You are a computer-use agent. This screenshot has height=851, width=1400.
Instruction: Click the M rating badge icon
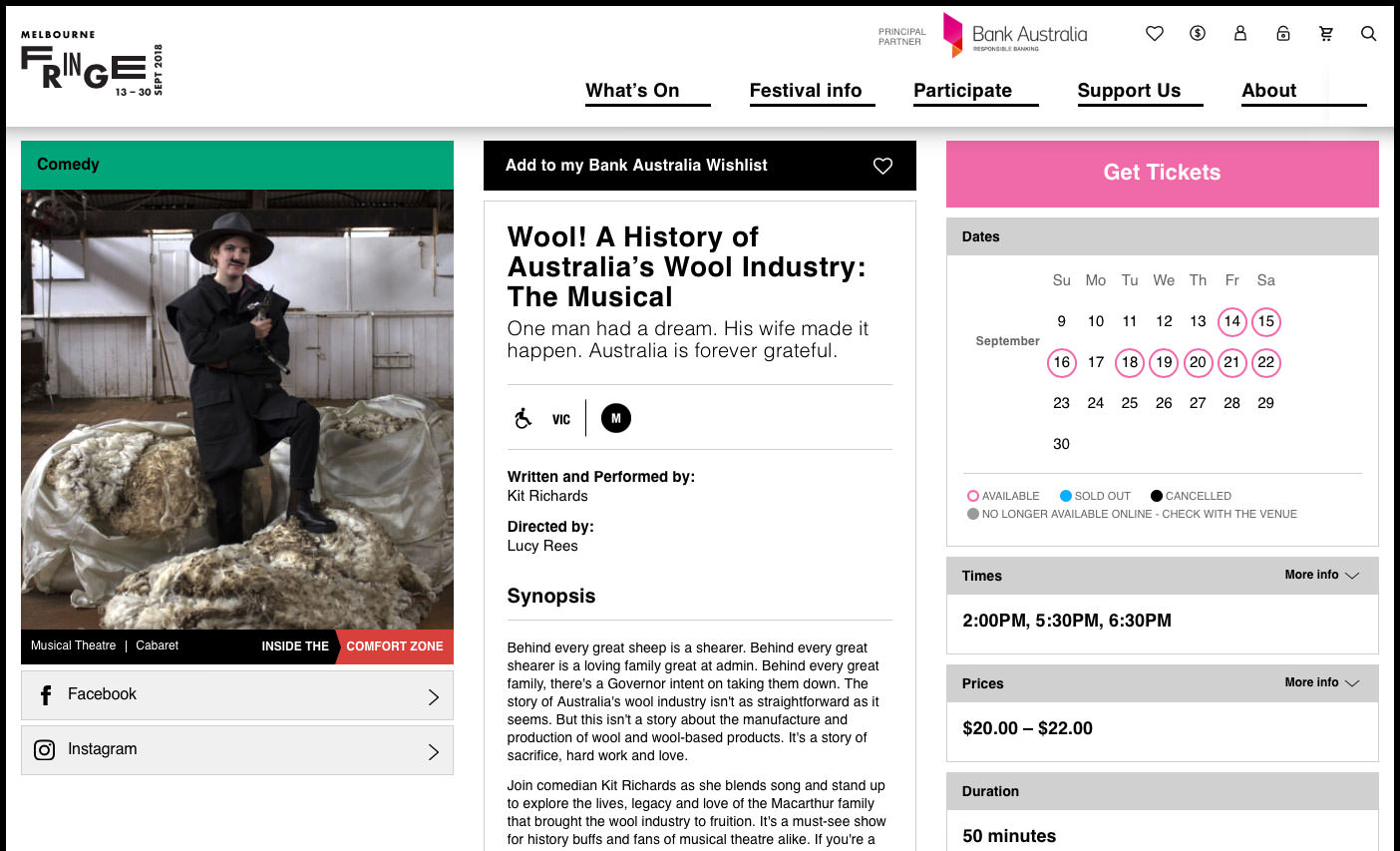pyautogui.click(x=616, y=418)
